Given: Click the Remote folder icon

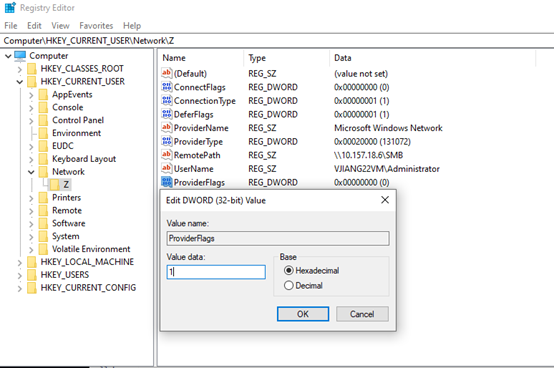Looking at the screenshot, I should point(43,210).
